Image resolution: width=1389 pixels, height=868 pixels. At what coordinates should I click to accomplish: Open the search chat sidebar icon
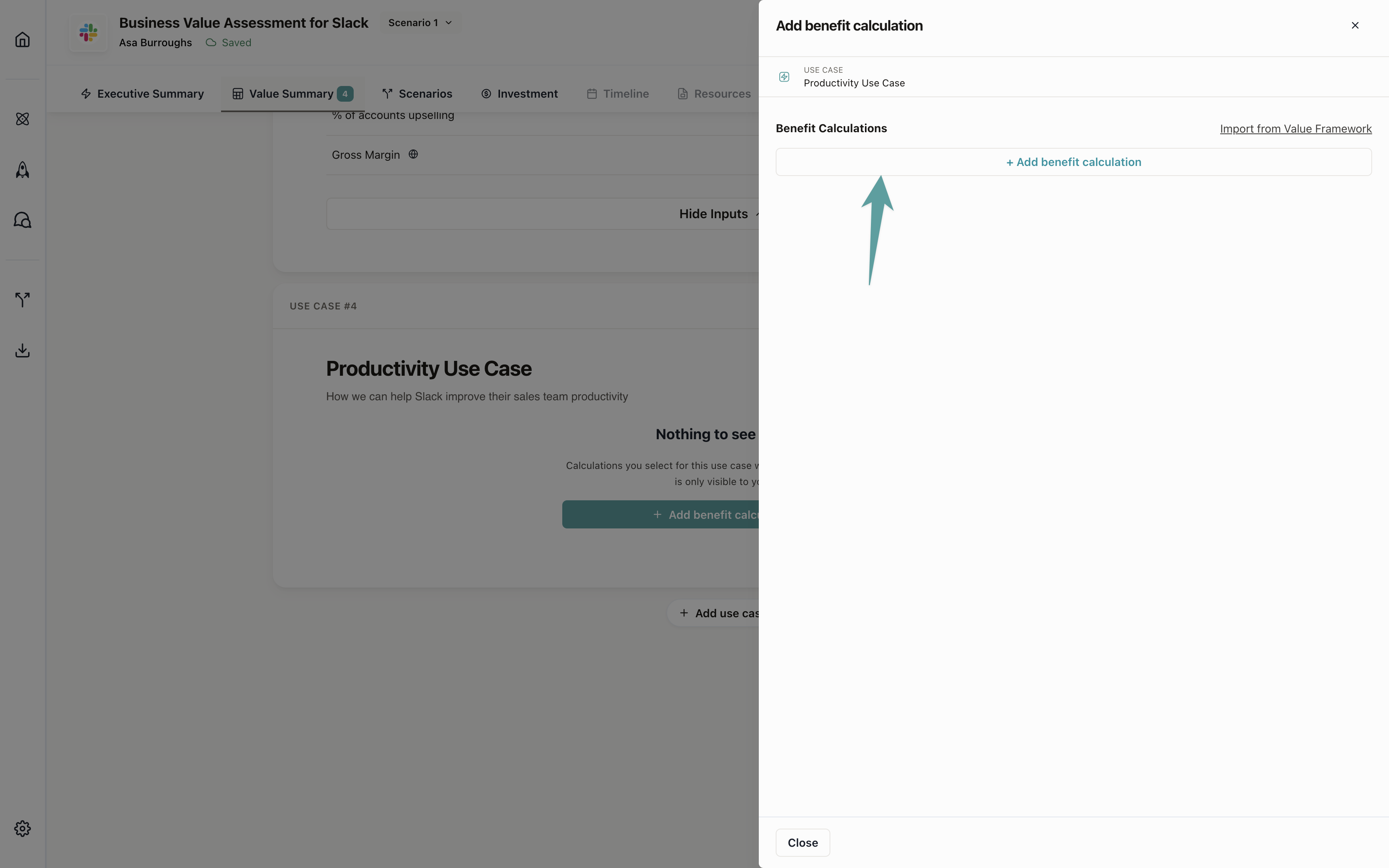(23, 220)
